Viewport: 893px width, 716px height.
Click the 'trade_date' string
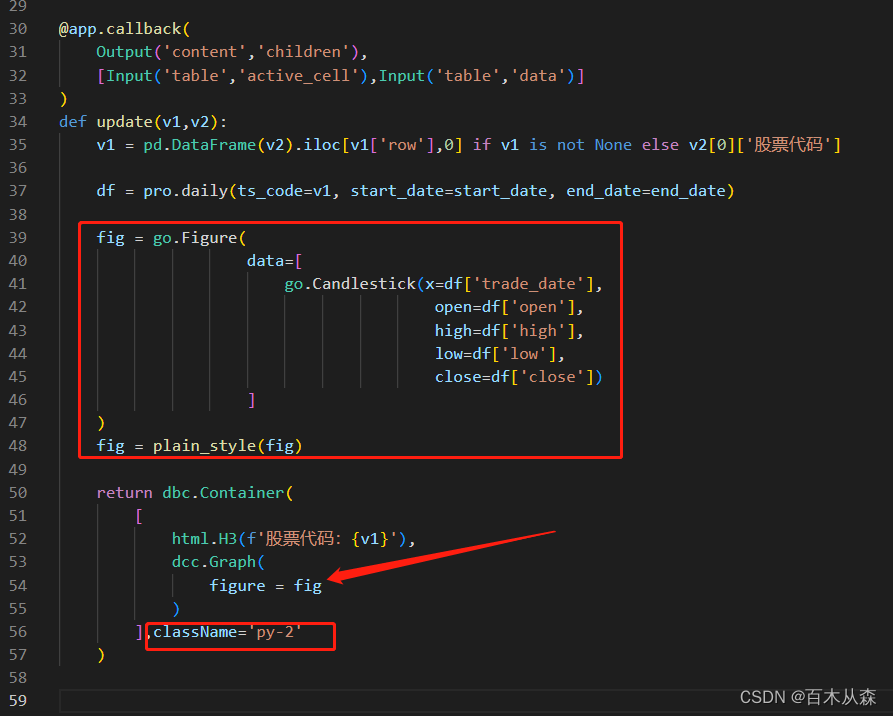pos(529,284)
